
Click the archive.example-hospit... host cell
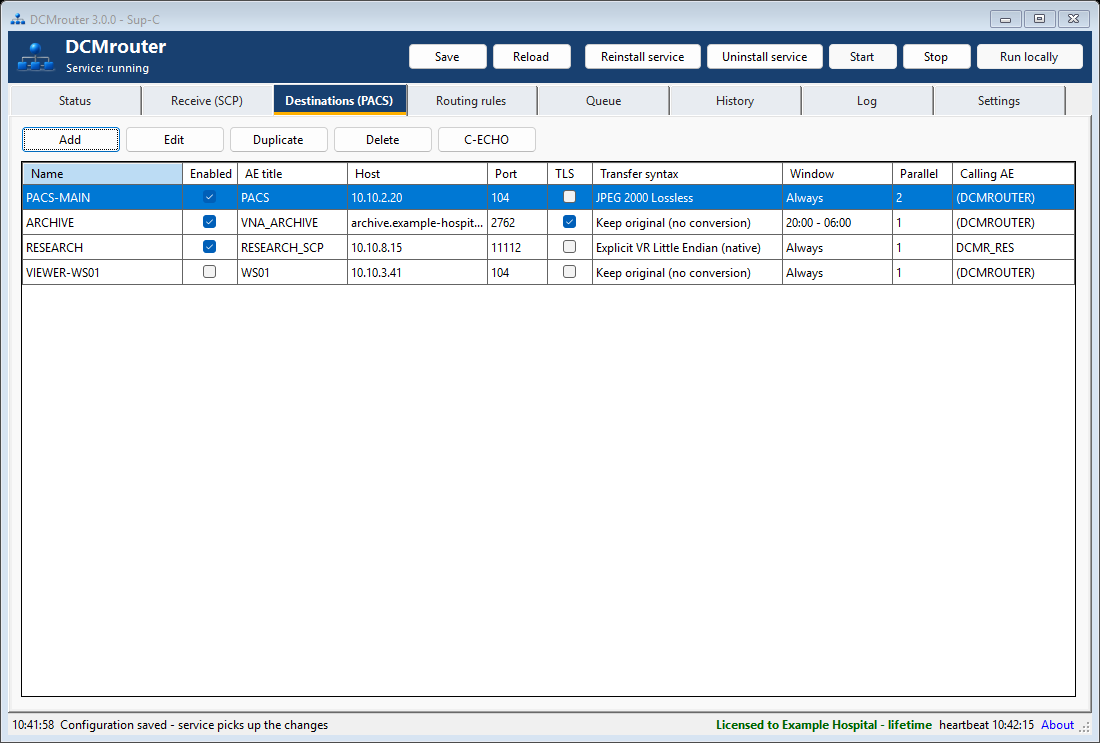tap(417, 222)
